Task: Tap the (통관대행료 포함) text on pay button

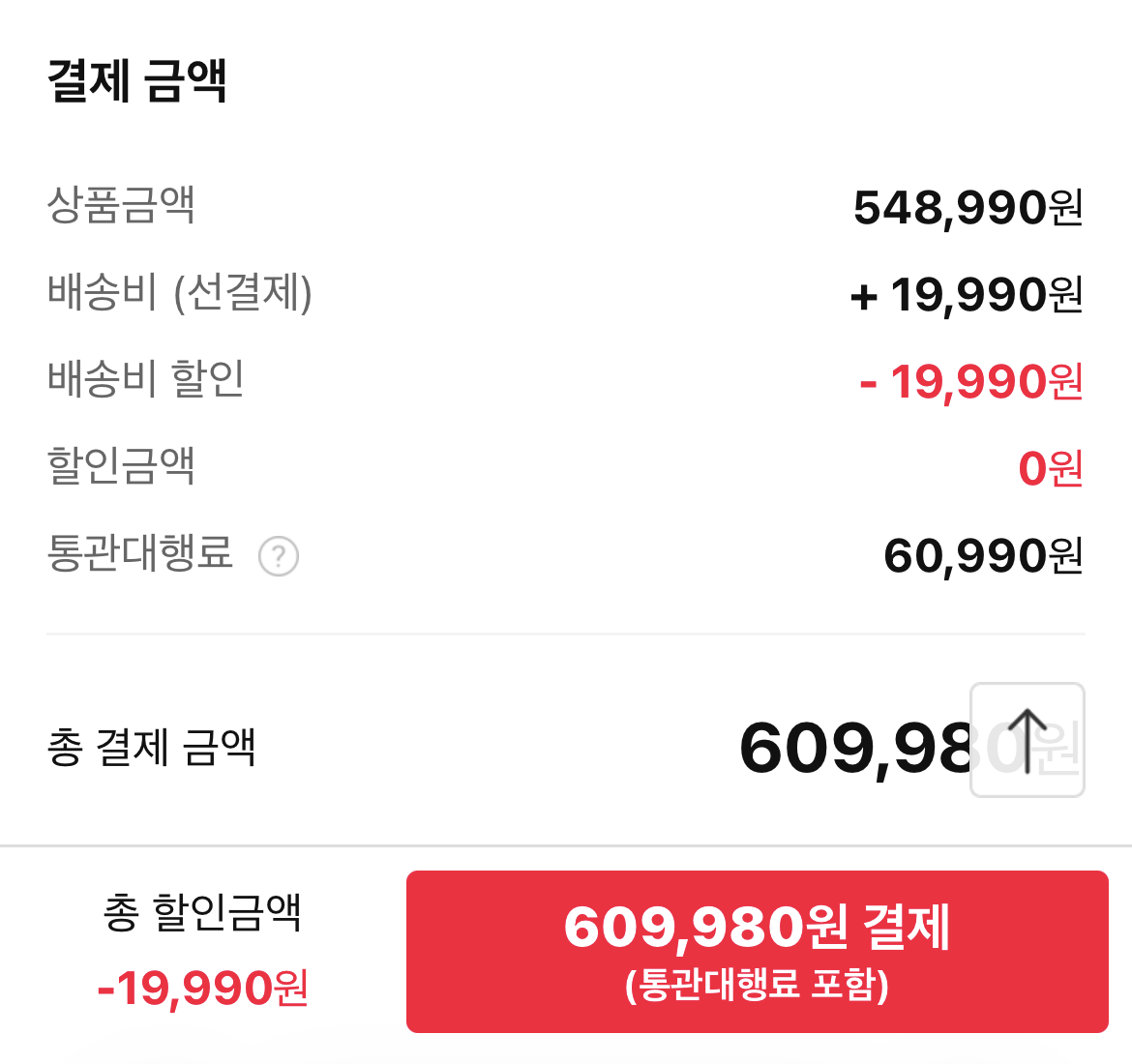Action: coord(757,985)
